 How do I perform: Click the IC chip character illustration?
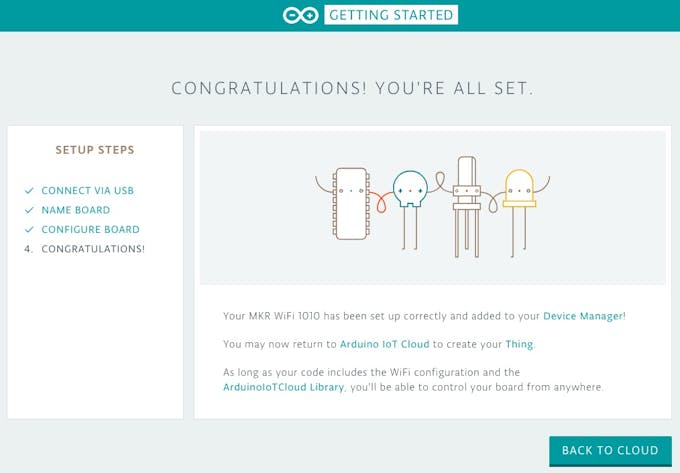pos(351,202)
